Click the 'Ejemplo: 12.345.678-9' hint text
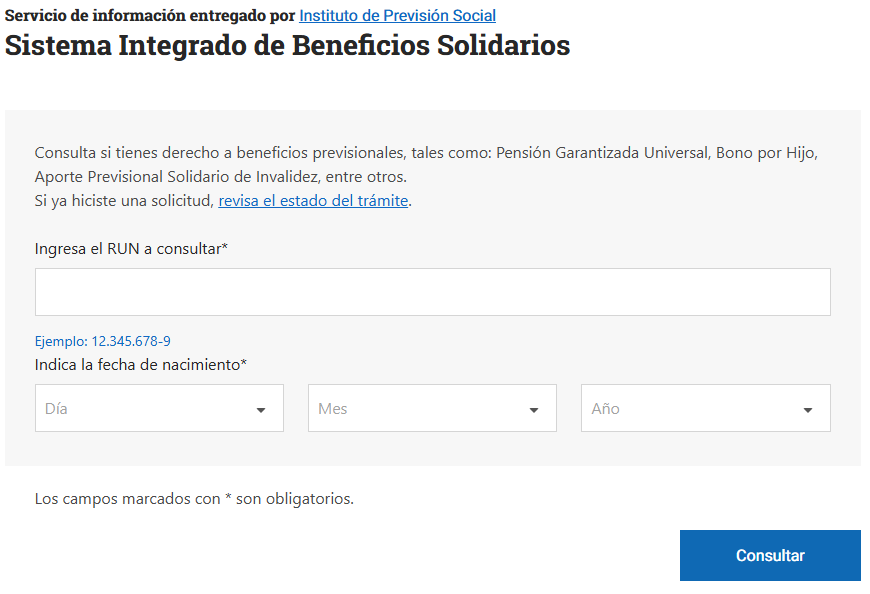 (x=103, y=341)
